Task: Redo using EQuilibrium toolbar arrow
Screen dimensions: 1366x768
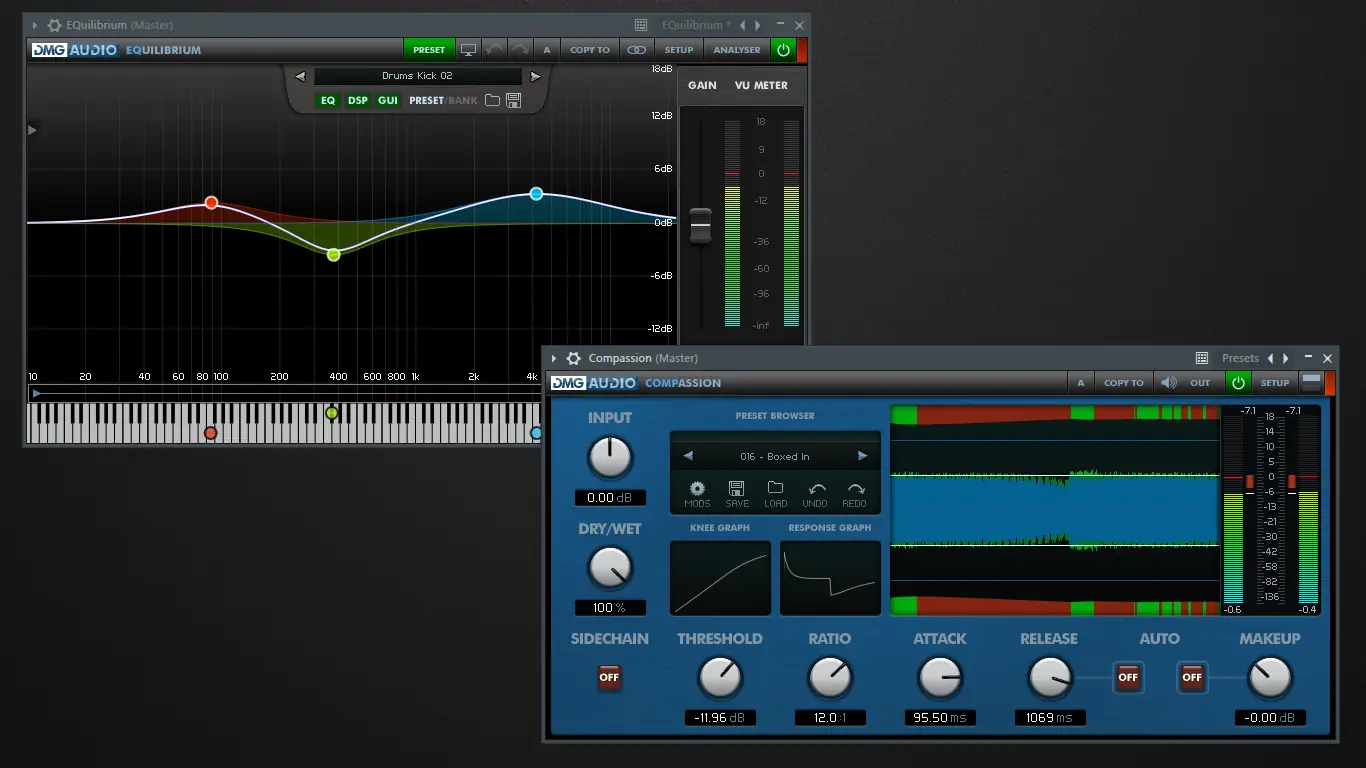Action: pyautogui.click(x=520, y=50)
